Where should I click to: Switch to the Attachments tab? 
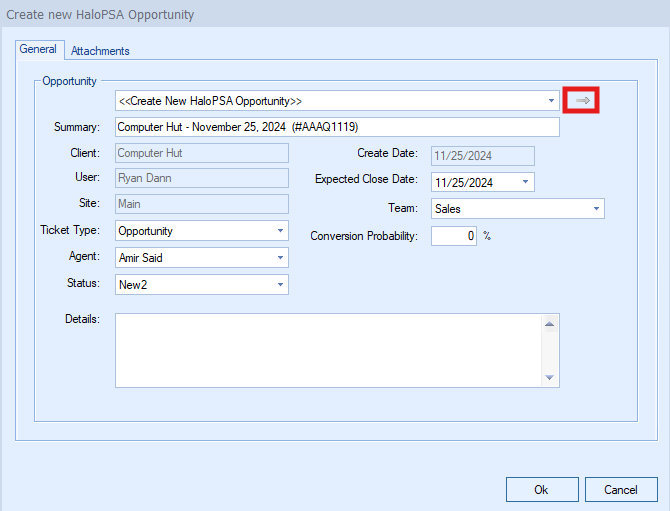pos(100,51)
